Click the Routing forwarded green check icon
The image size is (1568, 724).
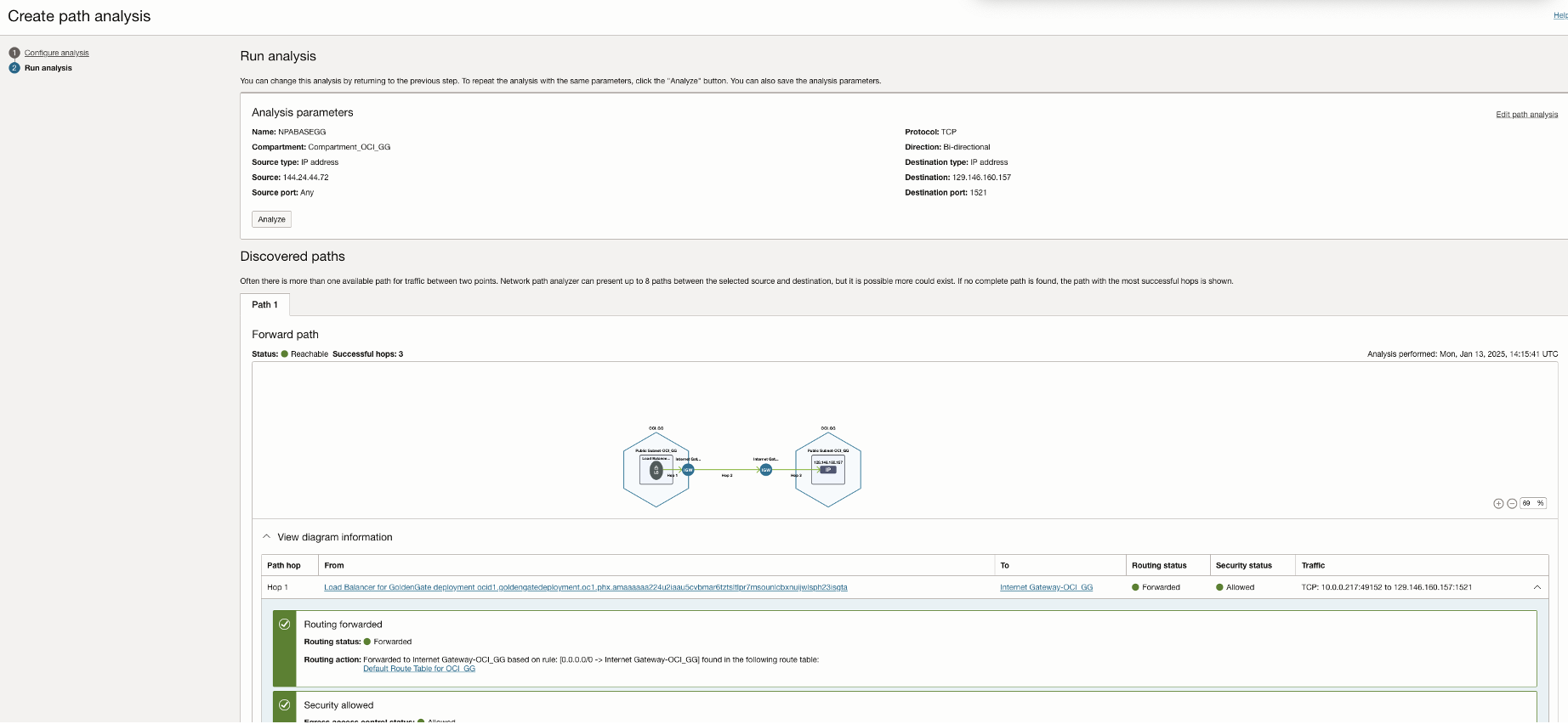[x=285, y=624]
